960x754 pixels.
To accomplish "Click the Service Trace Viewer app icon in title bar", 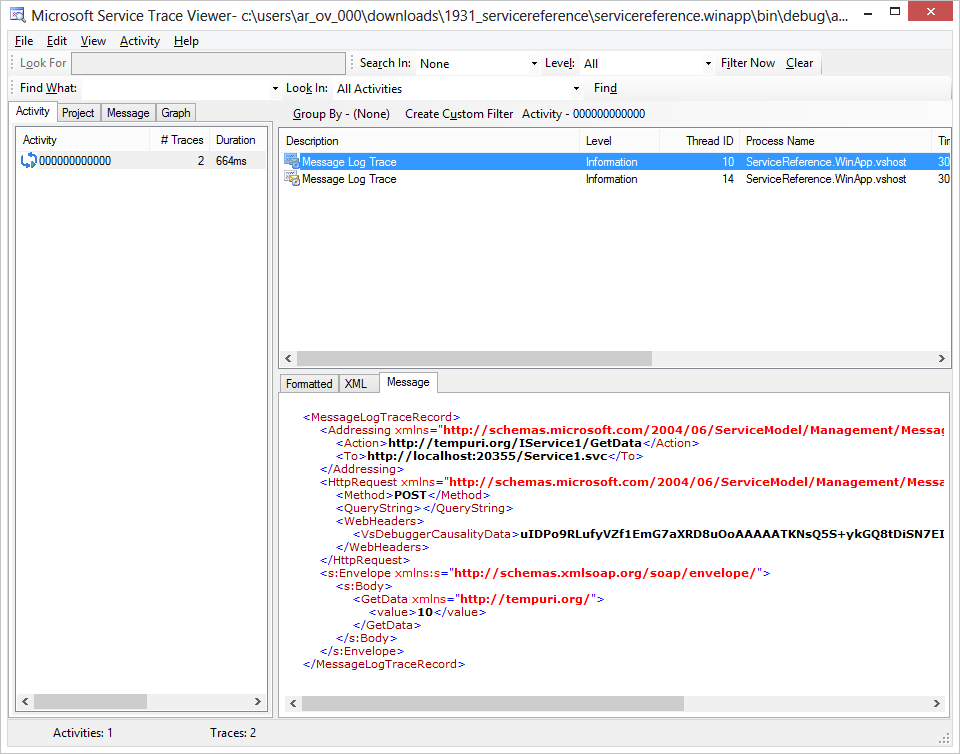I will 18,14.
